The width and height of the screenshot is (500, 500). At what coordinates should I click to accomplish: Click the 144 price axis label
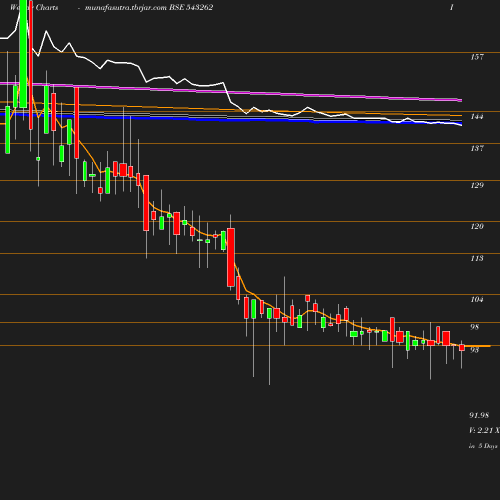coord(477,116)
